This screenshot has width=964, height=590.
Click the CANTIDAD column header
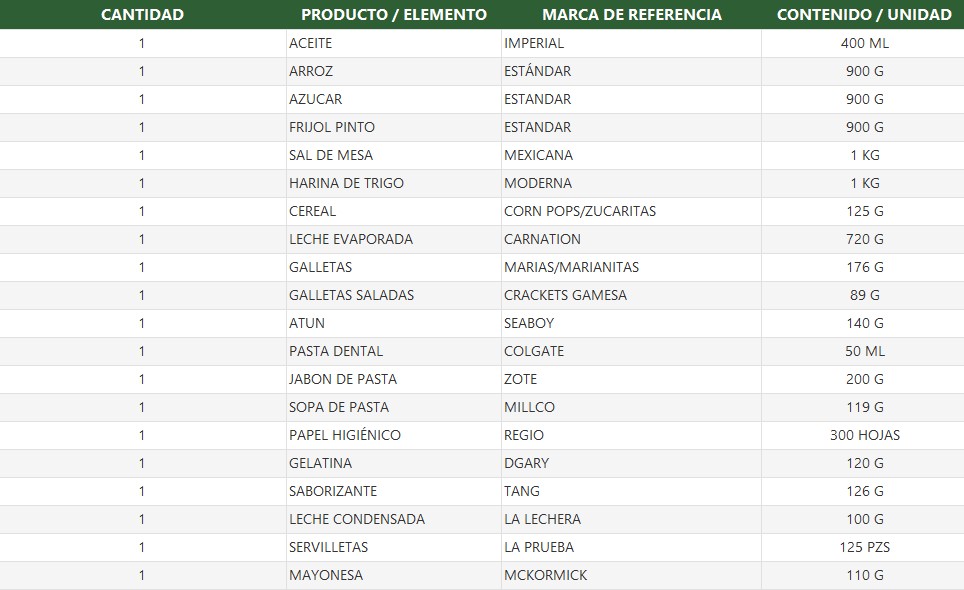click(142, 14)
